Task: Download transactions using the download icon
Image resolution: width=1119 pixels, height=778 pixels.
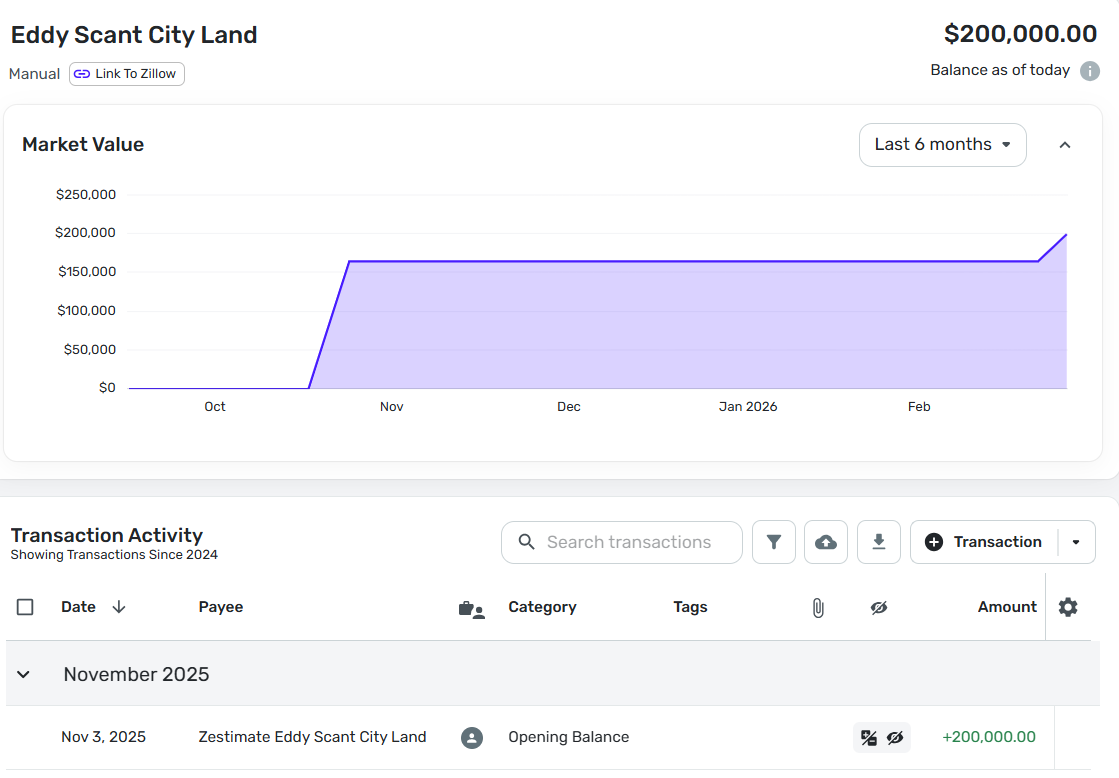Action: point(879,542)
